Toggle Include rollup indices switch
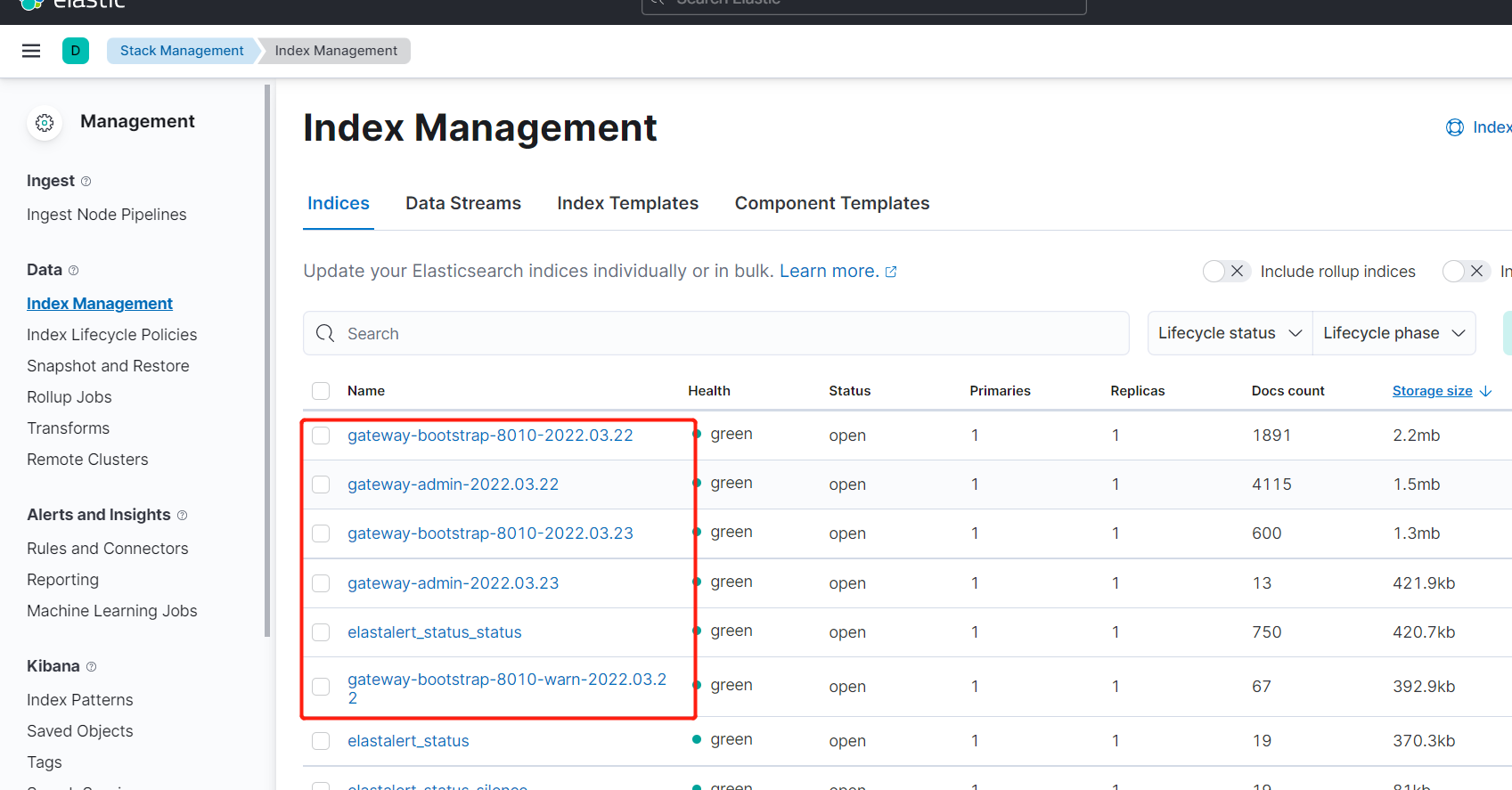The height and width of the screenshot is (790, 1512). (1226, 272)
